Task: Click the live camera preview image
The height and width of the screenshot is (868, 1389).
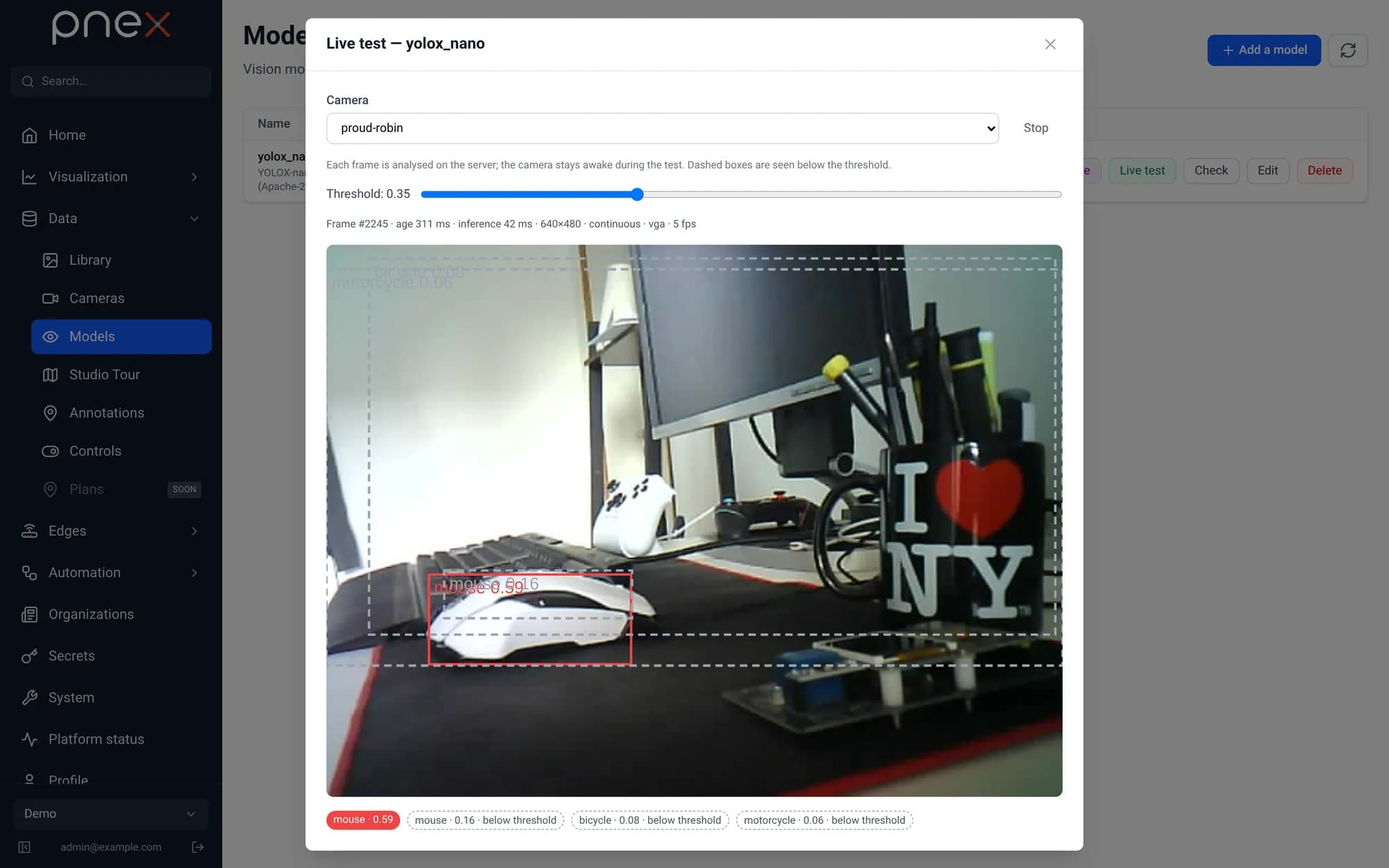Action: [x=694, y=521]
